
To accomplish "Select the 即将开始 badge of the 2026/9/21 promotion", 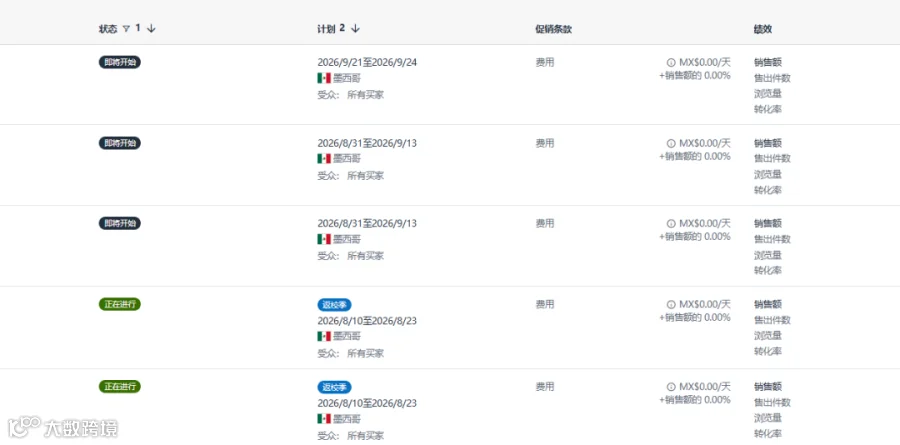I will [x=119, y=62].
